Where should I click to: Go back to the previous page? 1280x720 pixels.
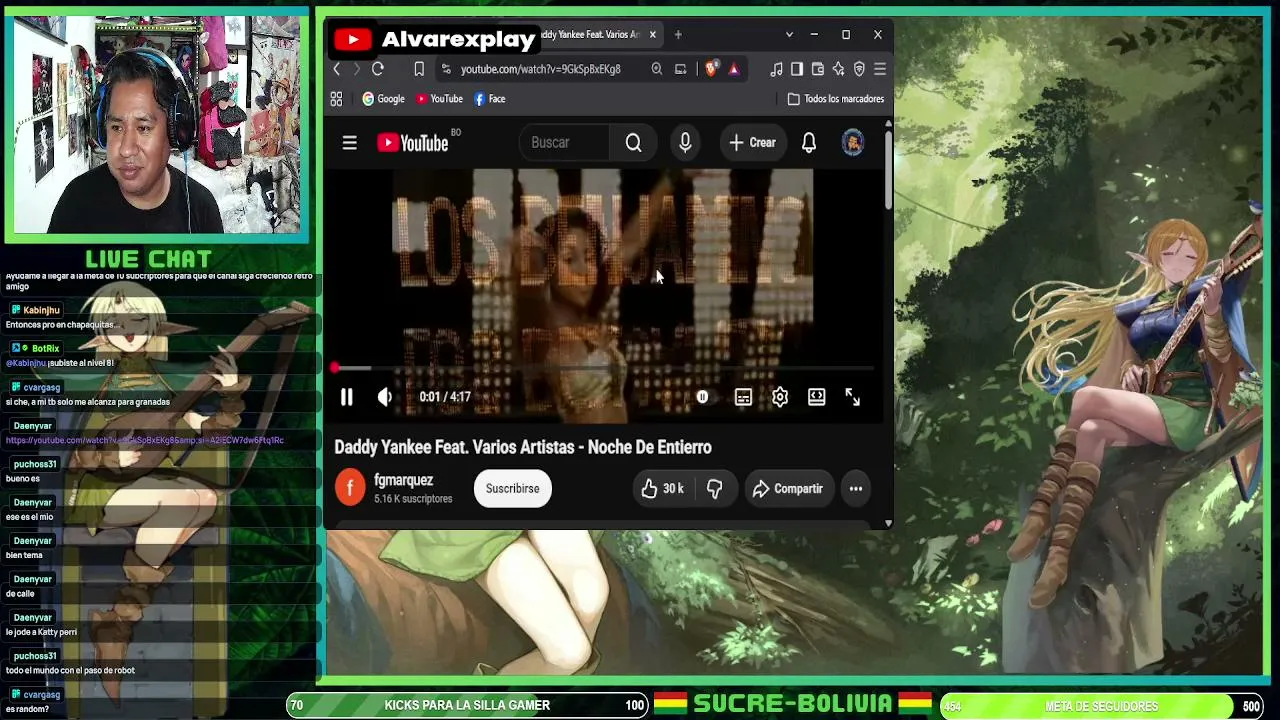point(337,69)
